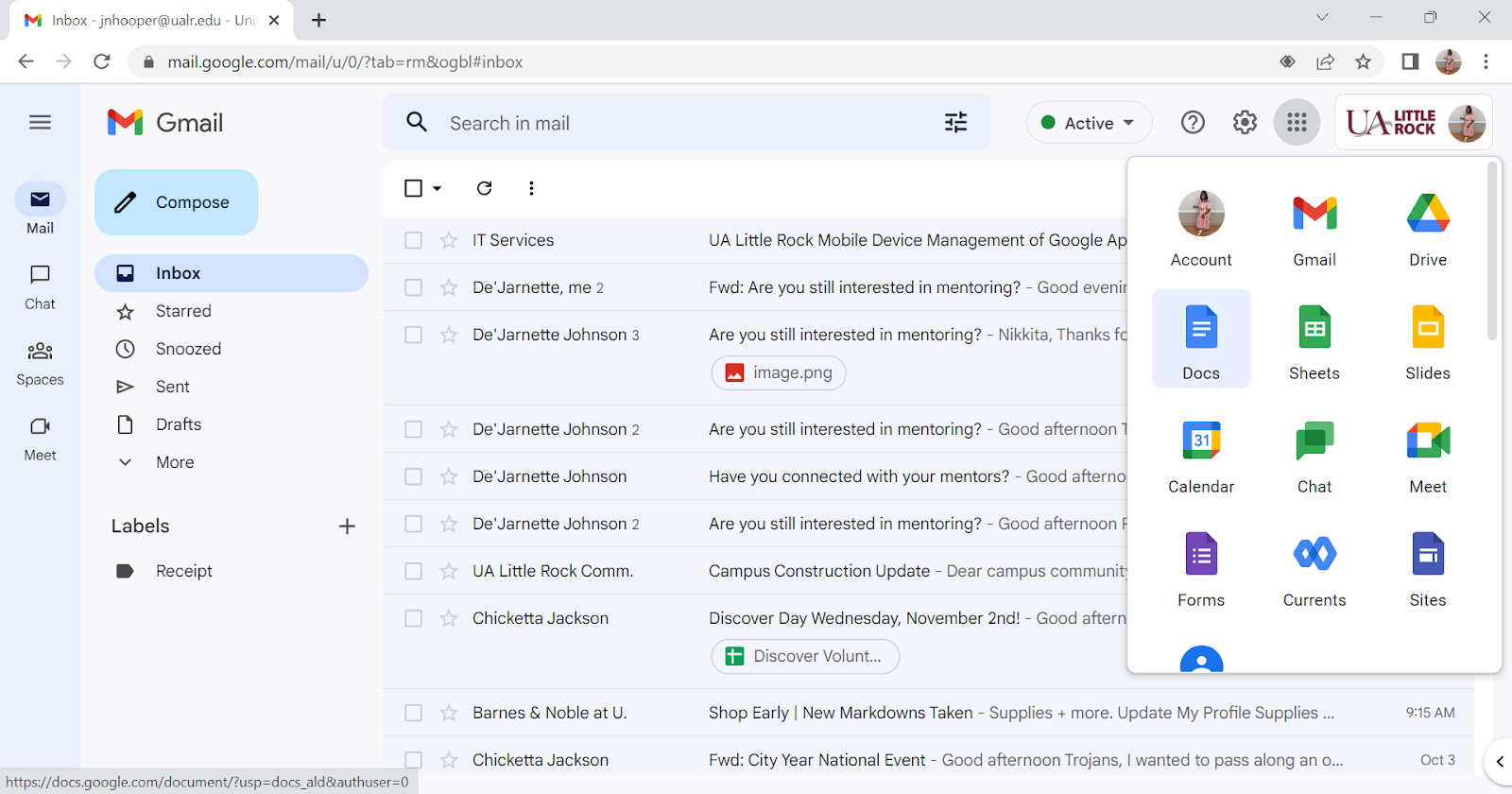Check the De'Jarnette, me email checkbox
This screenshot has width=1512, height=794.
coord(413,287)
